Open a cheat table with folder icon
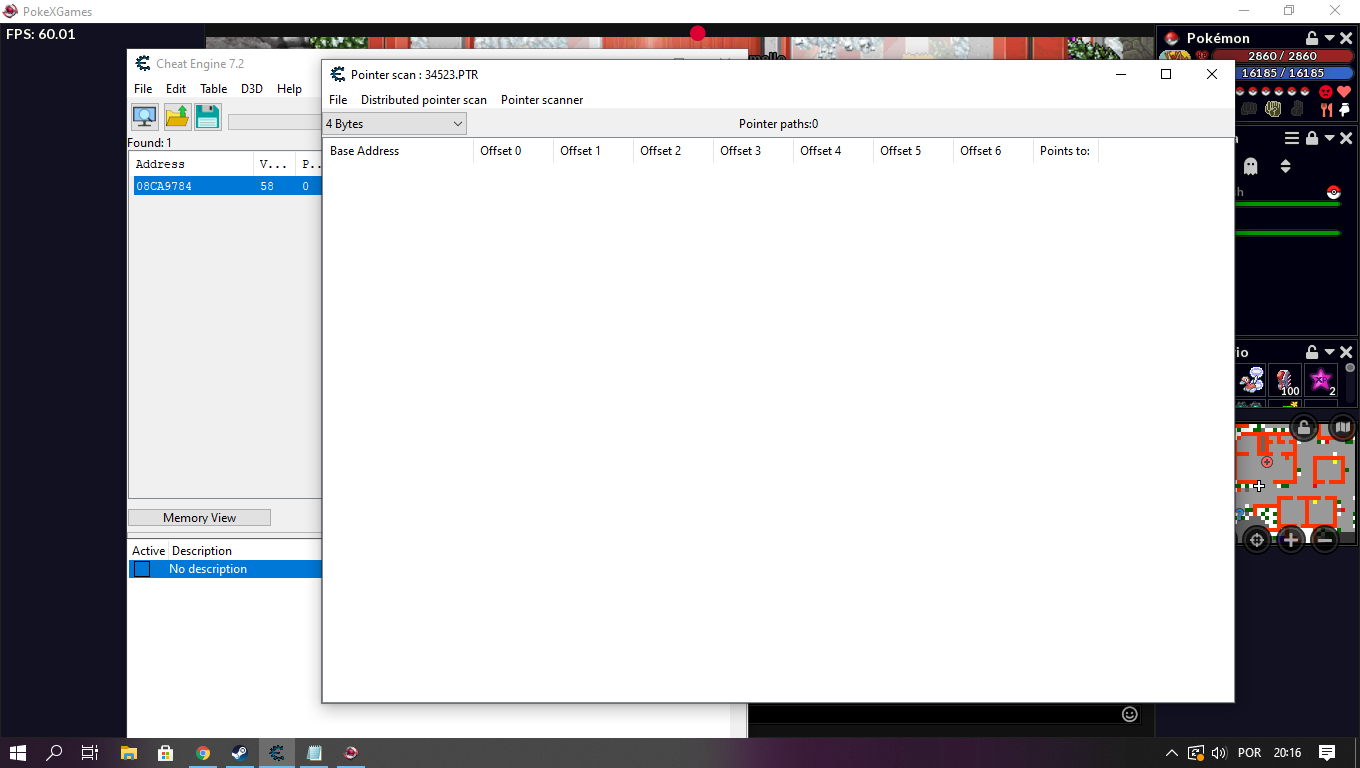This screenshot has width=1360, height=768. click(x=177, y=117)
